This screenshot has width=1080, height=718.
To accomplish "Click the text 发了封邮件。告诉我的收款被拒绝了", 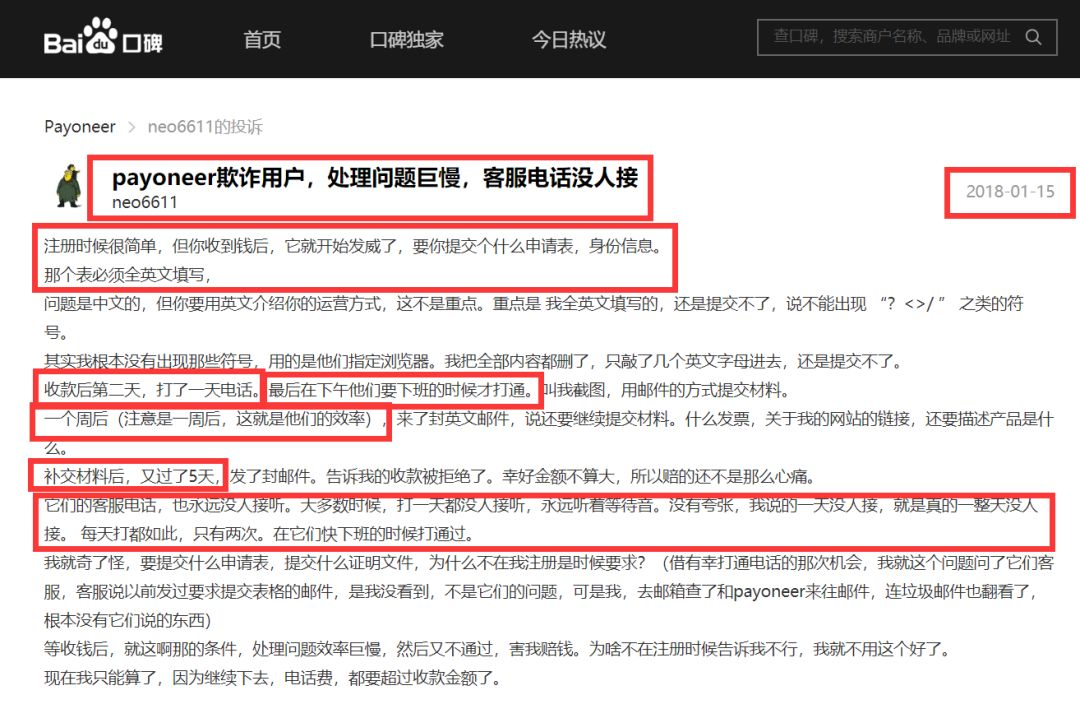I will (x=362, y=476).
